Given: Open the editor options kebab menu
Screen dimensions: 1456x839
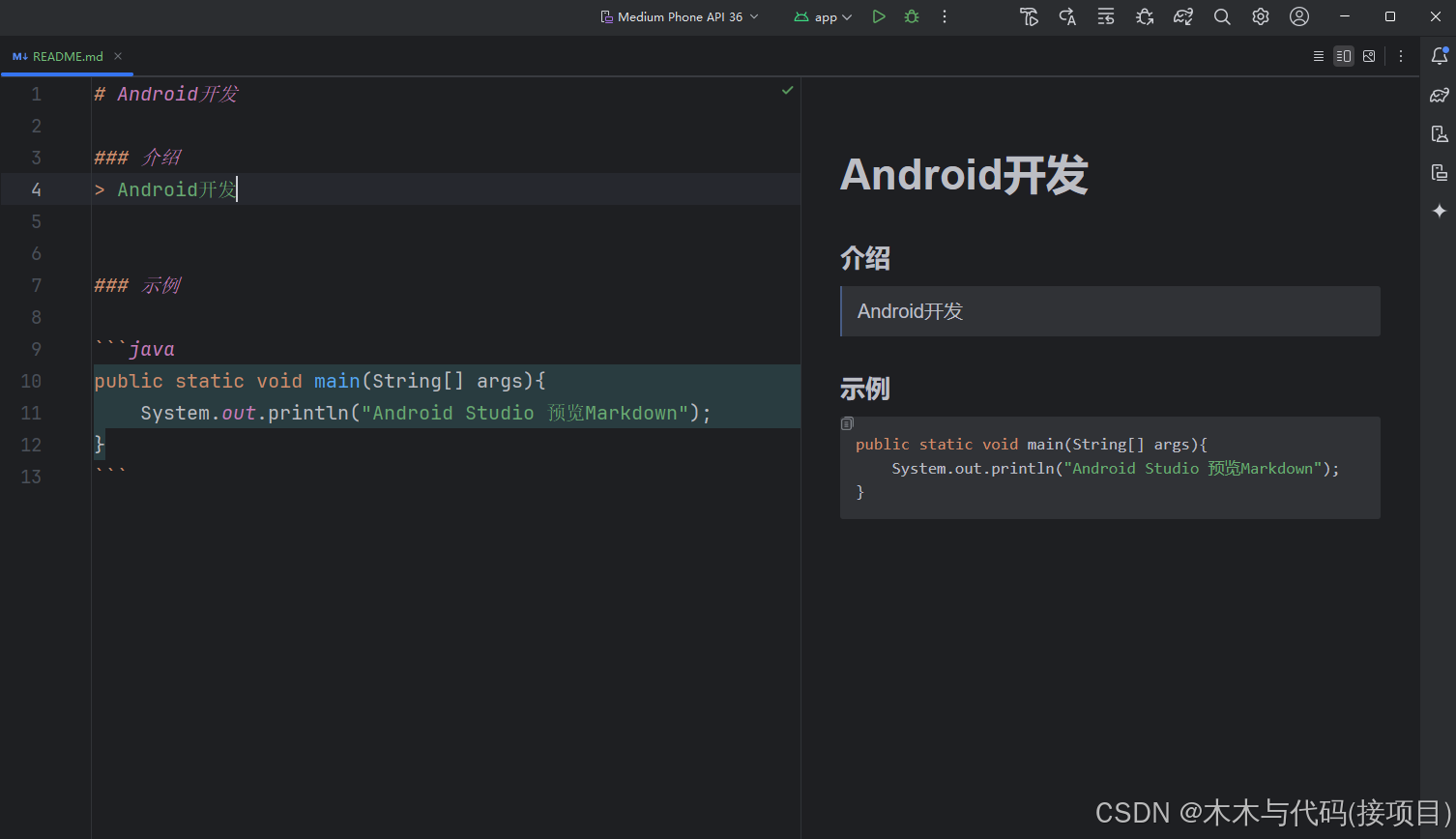Looking at the screenshot, I should (1401, 56).
